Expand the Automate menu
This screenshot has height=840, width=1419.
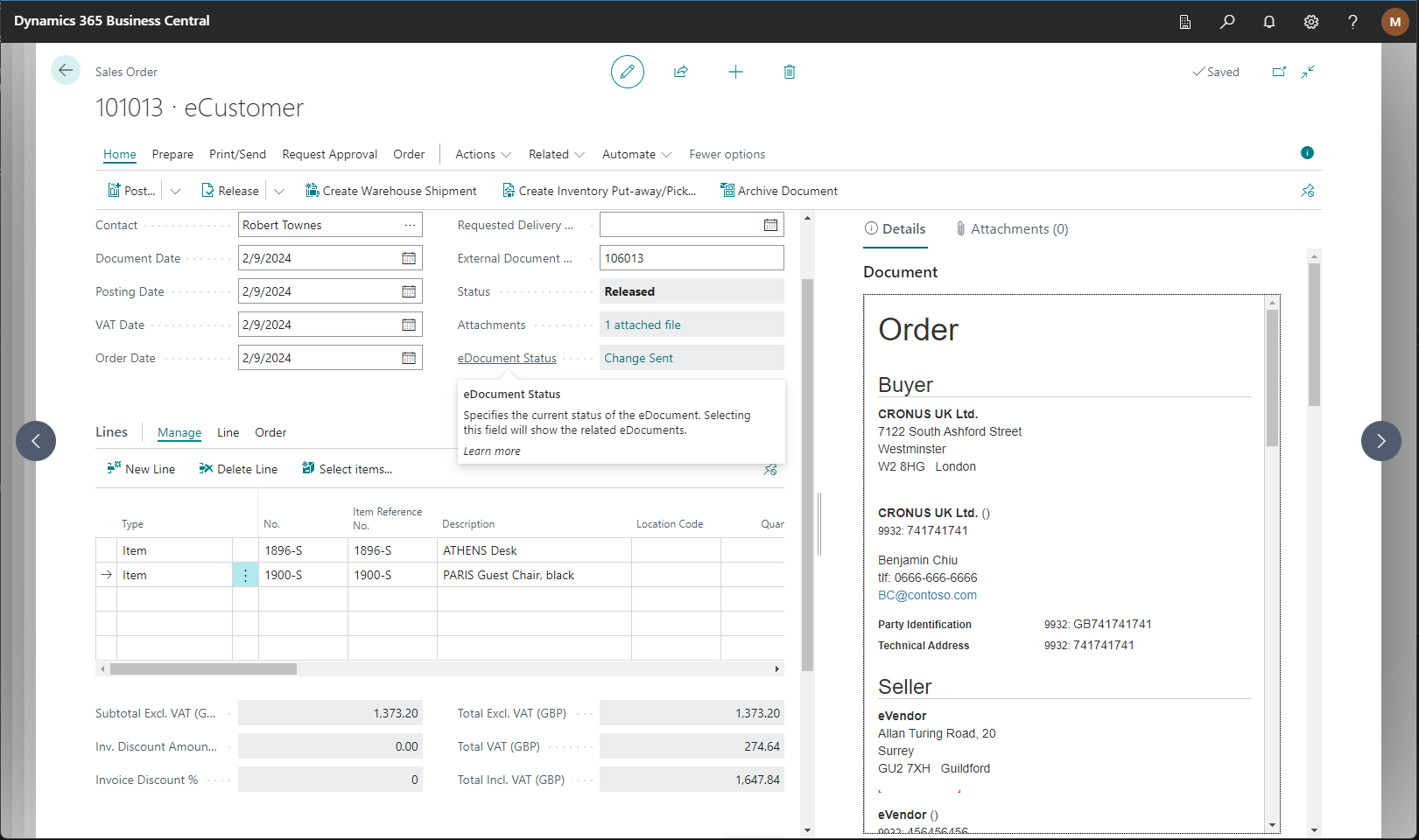(636, 154)
